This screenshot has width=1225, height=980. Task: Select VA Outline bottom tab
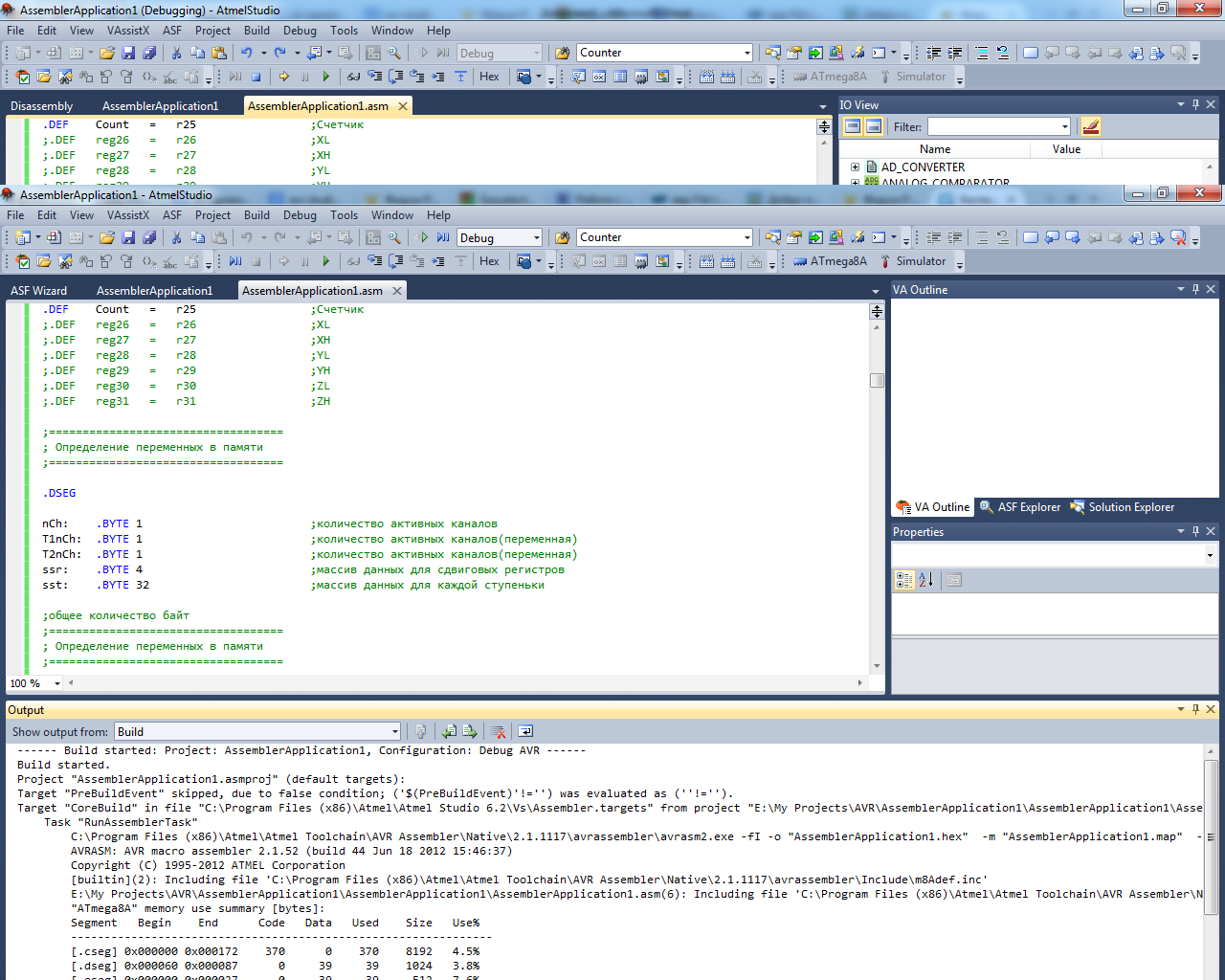933,507
